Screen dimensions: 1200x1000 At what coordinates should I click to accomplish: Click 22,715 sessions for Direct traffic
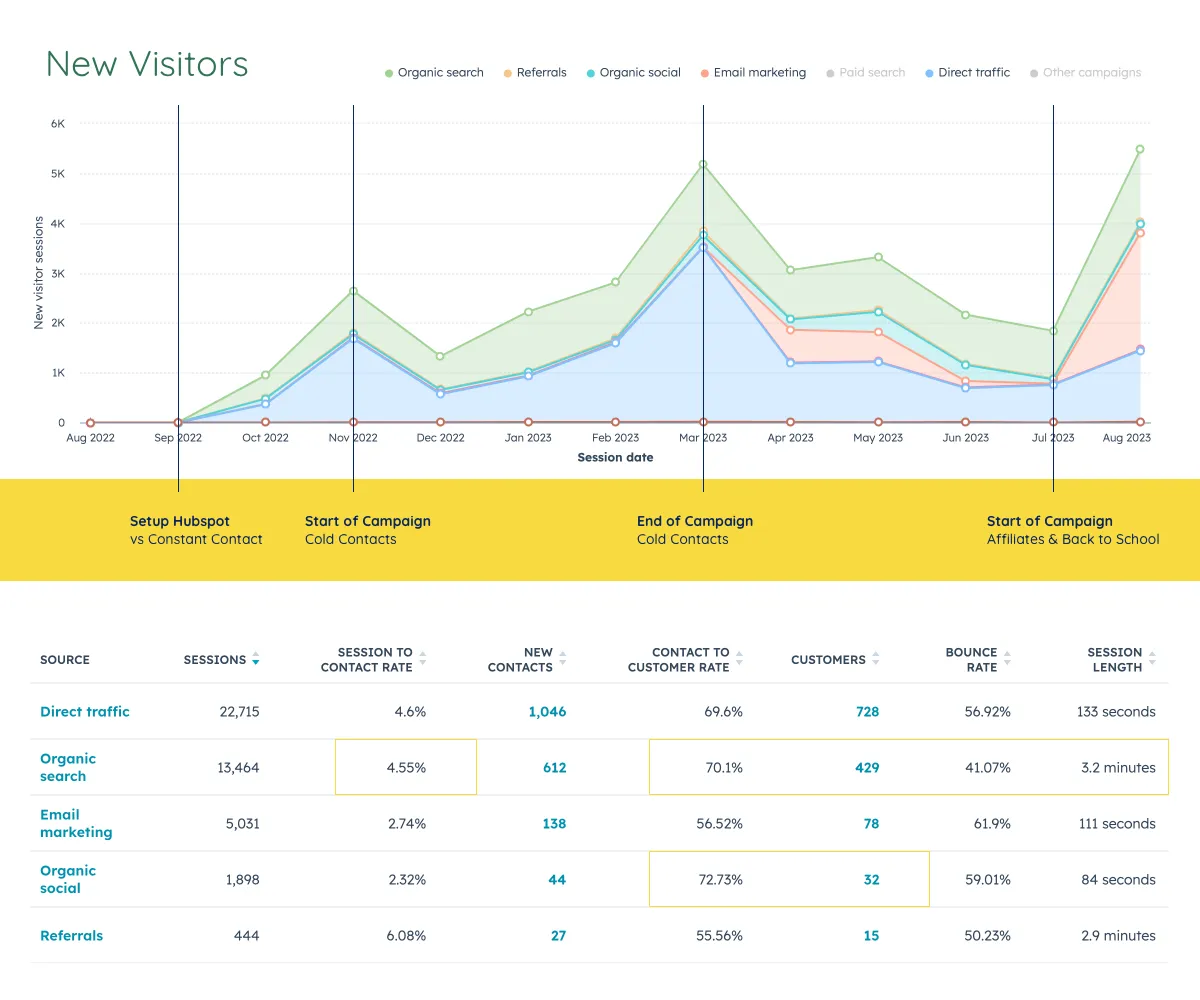tap(239, 712)
